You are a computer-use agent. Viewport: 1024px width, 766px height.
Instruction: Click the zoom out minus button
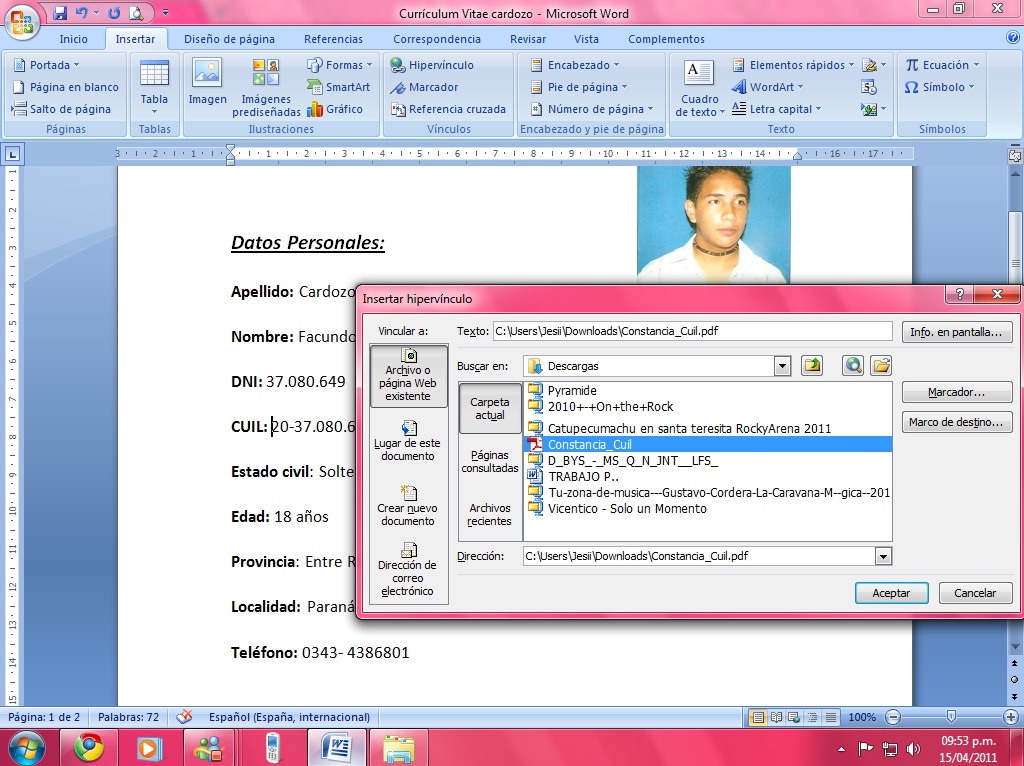pos(893,717)
